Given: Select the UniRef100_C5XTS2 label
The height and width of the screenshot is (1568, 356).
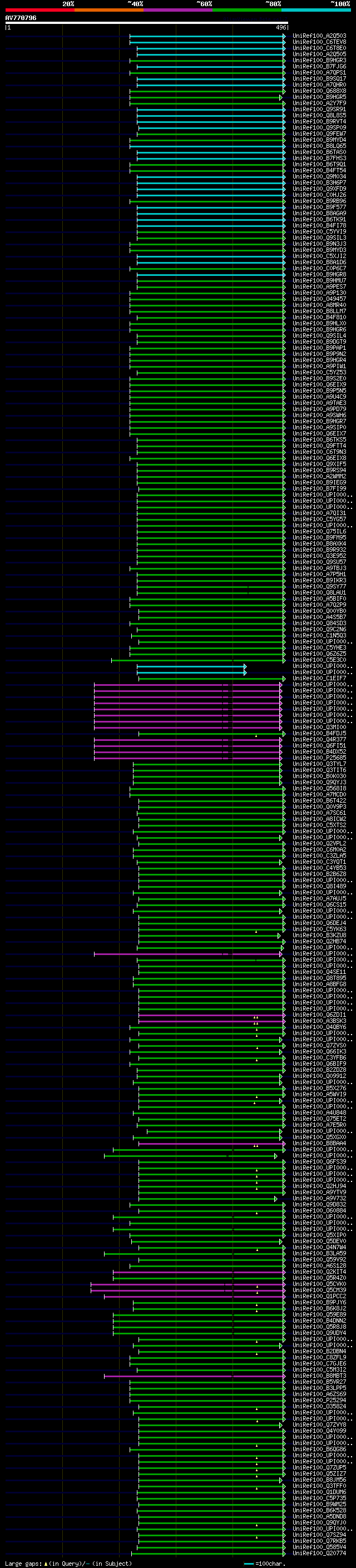Looking at the screenshot, I should [x=319, y=825].
